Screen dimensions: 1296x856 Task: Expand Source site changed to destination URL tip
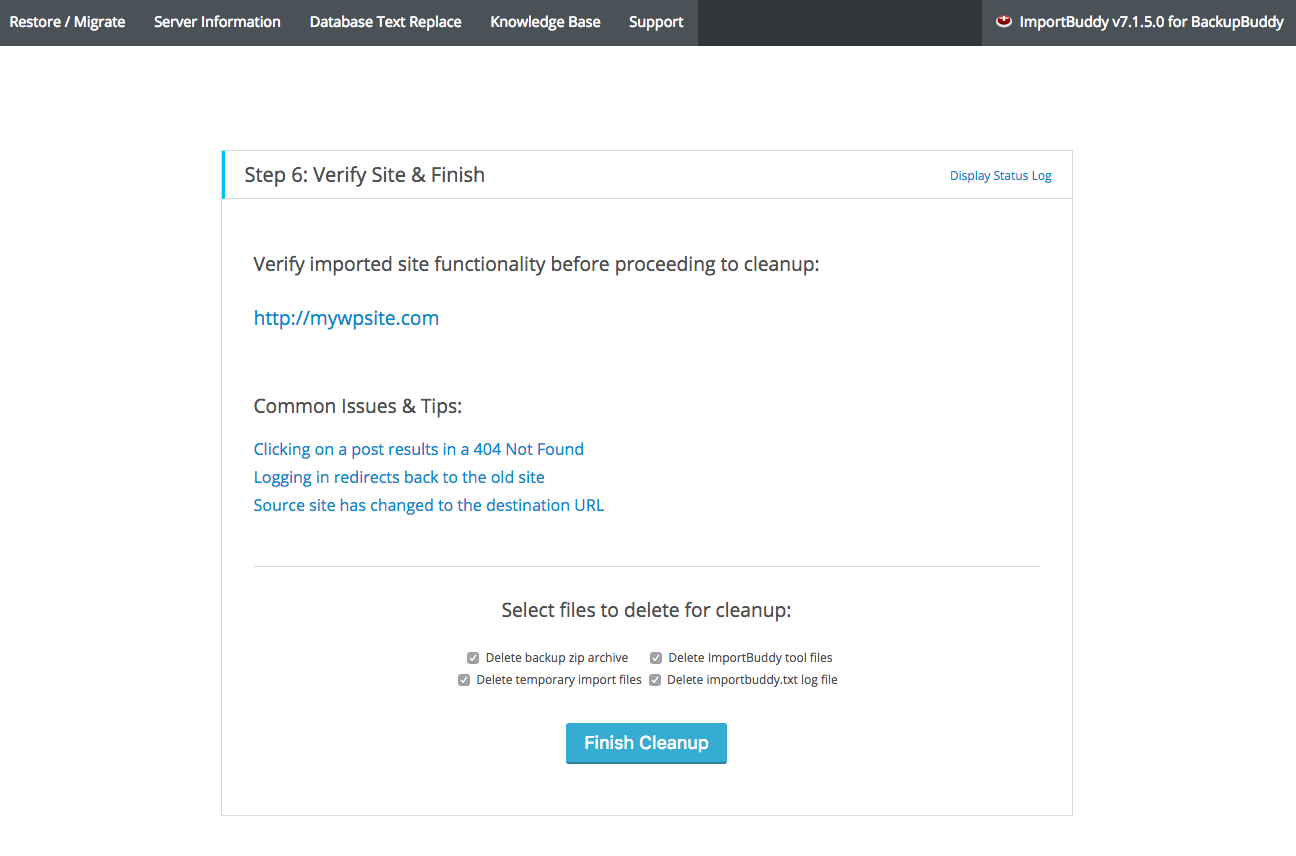(429, 505)
